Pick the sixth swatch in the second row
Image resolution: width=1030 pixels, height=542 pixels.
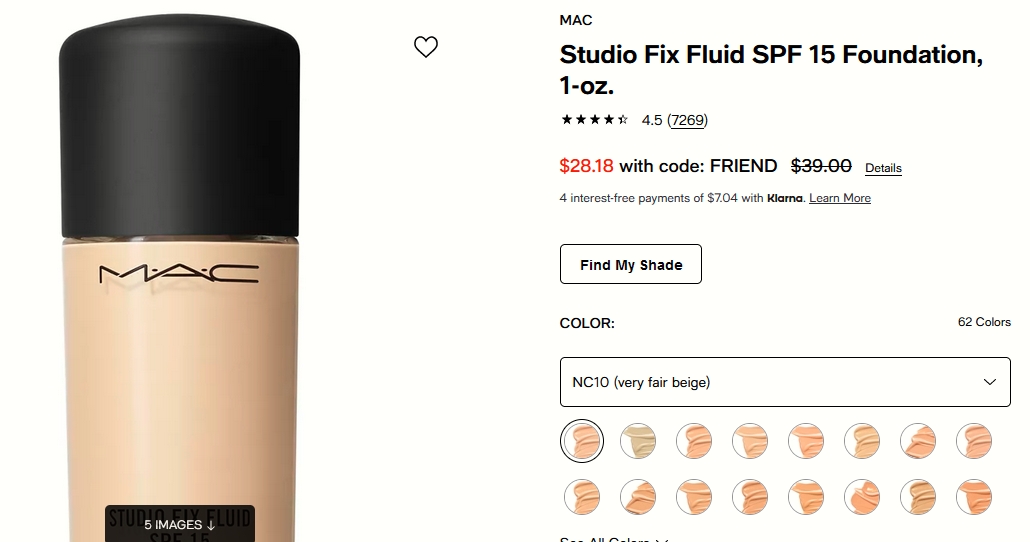point(862,497)
